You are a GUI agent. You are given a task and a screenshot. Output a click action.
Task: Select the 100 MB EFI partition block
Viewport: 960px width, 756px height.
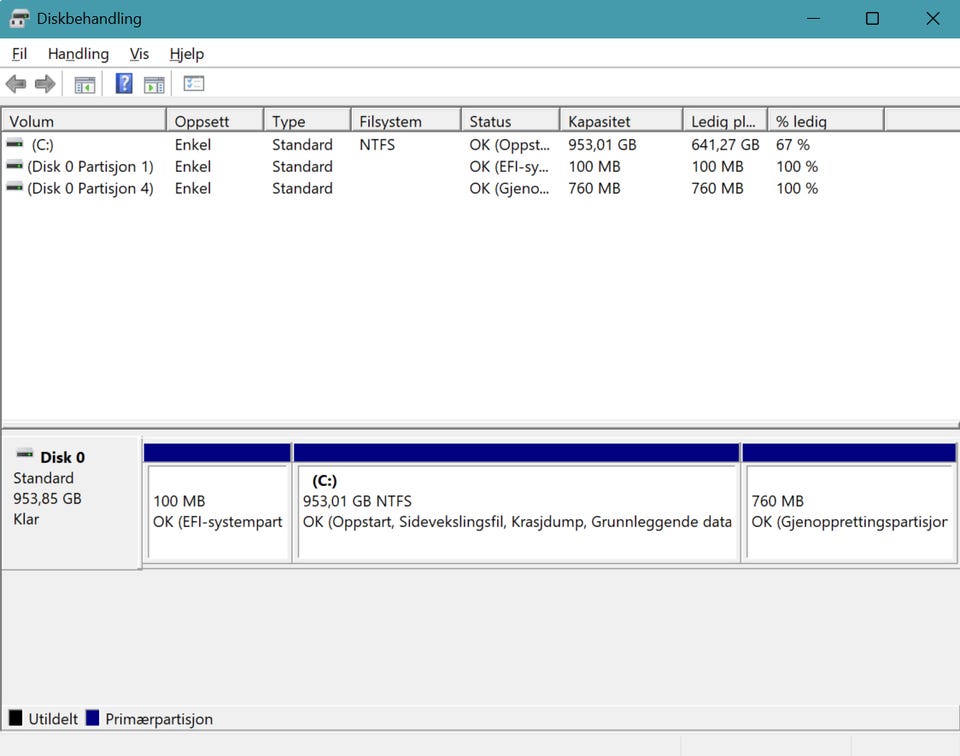coord(217,511)
